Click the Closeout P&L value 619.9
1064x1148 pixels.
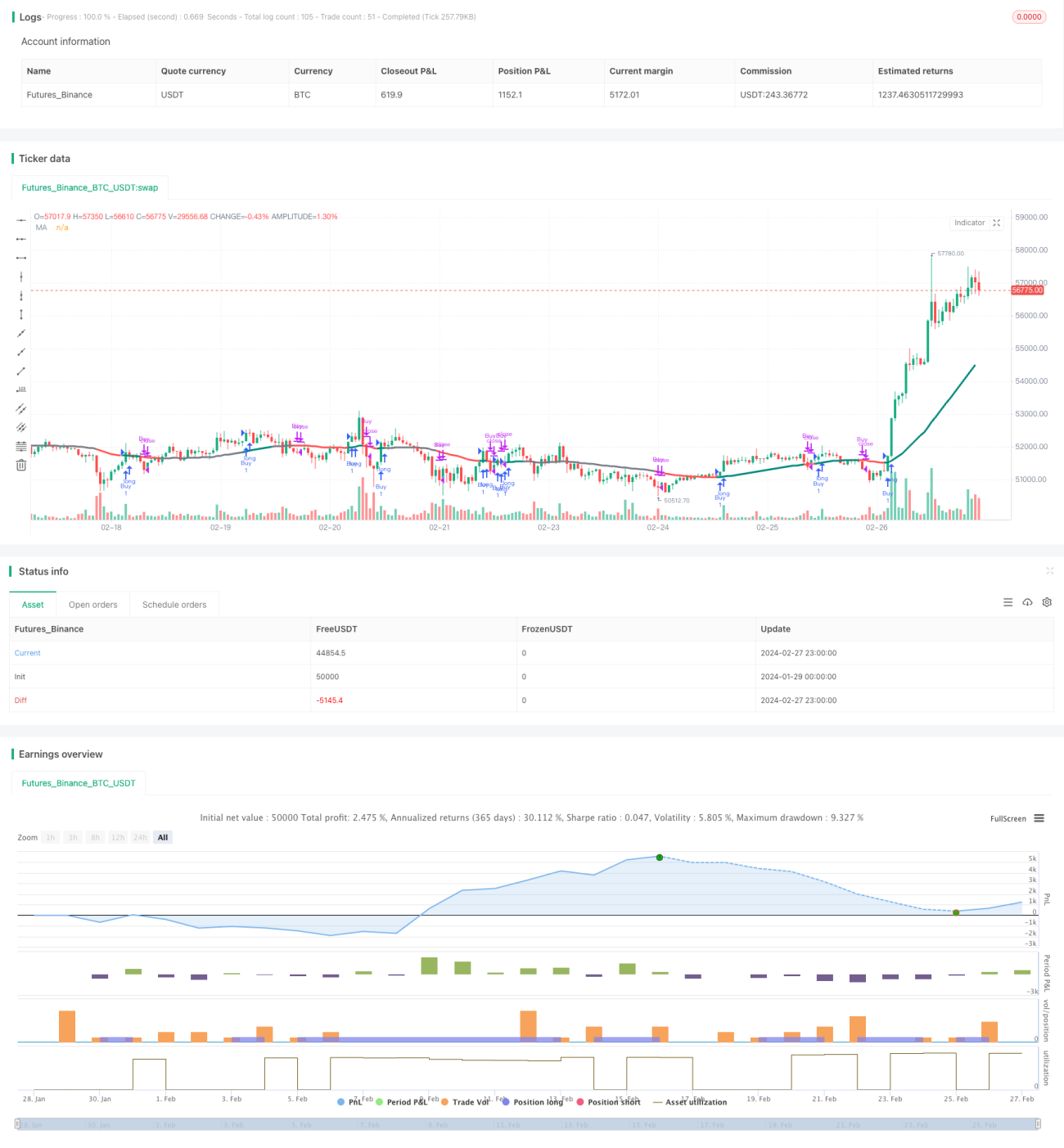pos(391,95)
